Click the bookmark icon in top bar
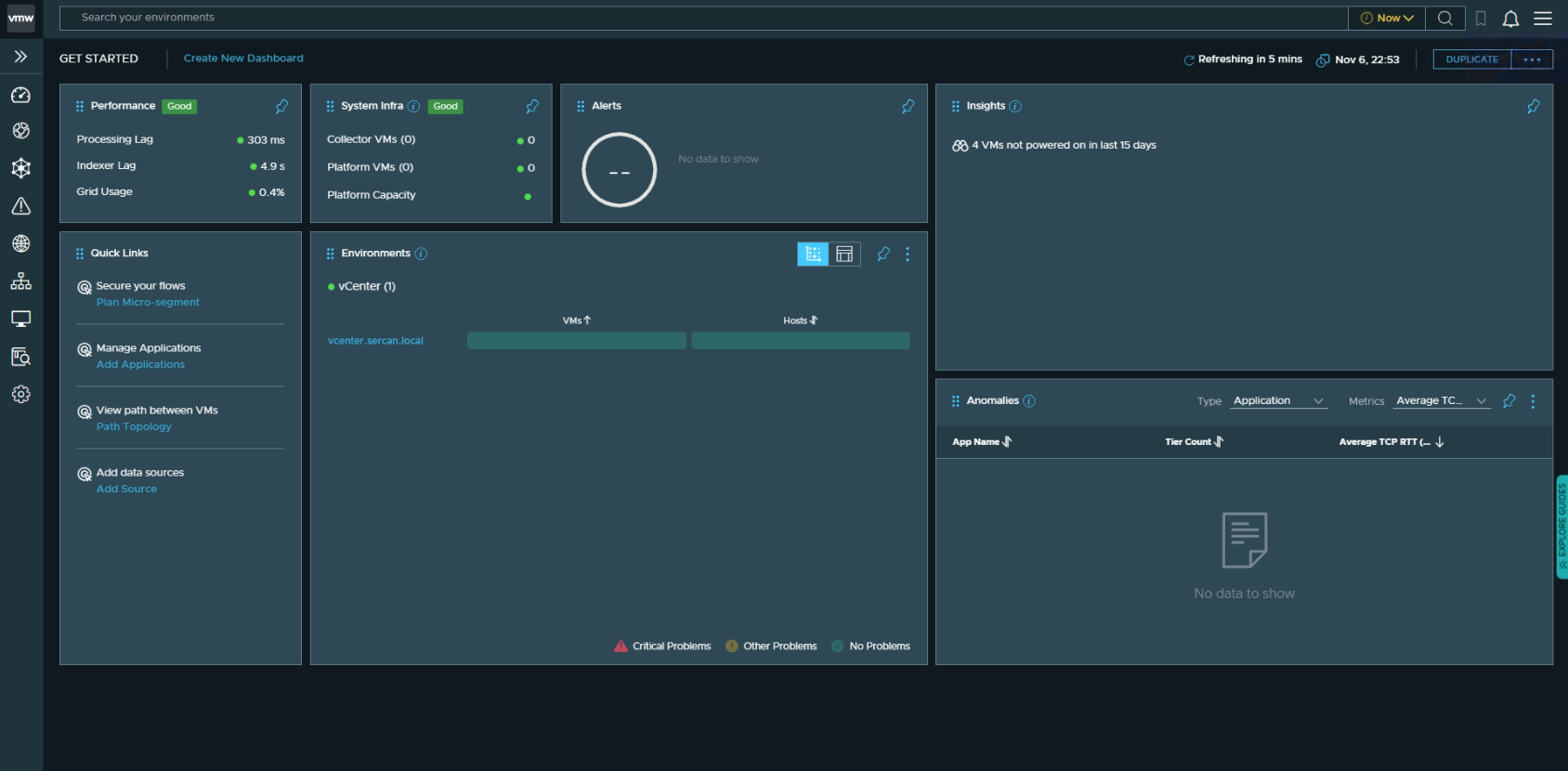The width and height of the screenshot is (1568, 771). (1481, 19)
